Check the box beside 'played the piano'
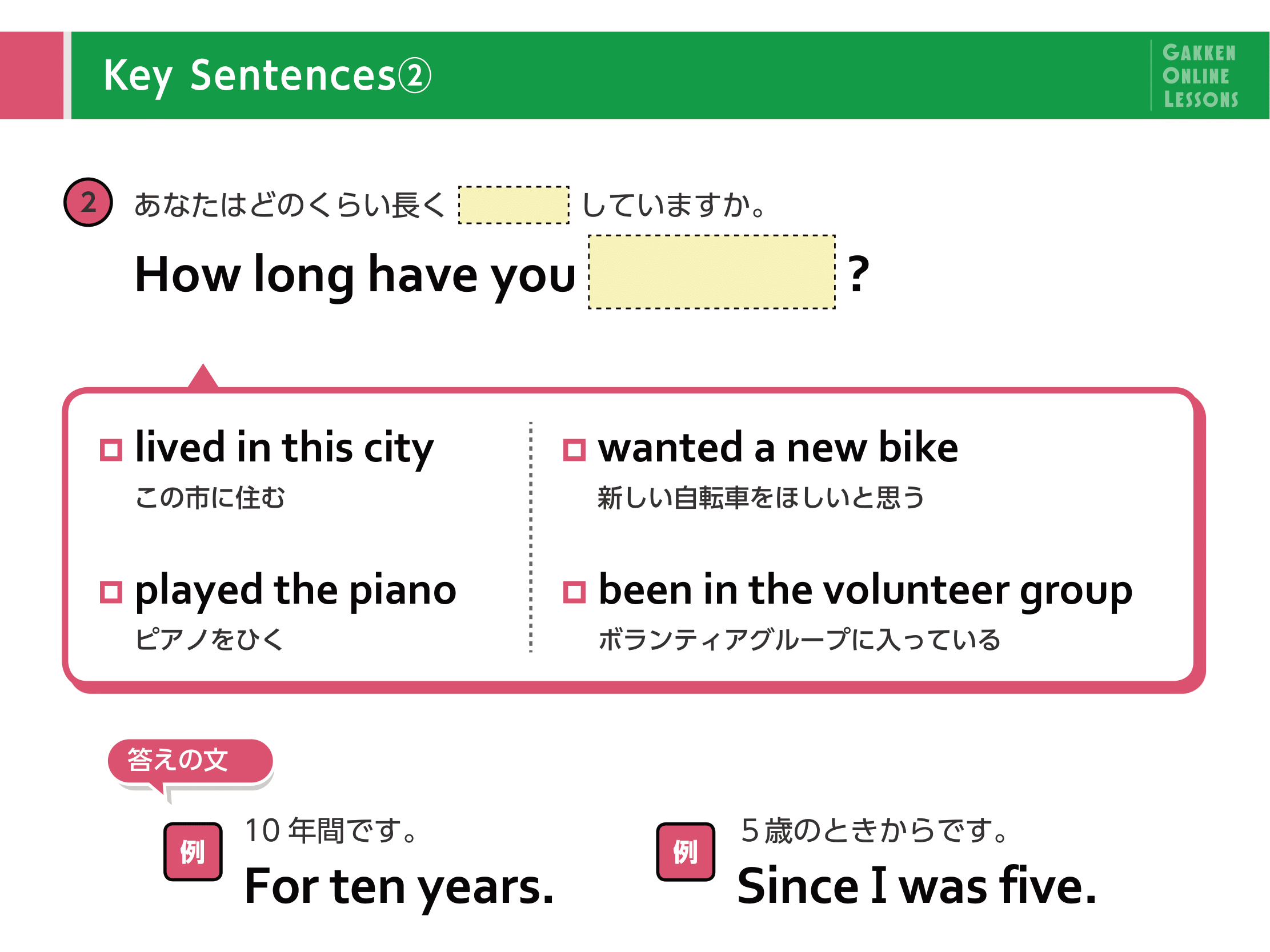Screen dimensions: 1270x952 [111, 592]
